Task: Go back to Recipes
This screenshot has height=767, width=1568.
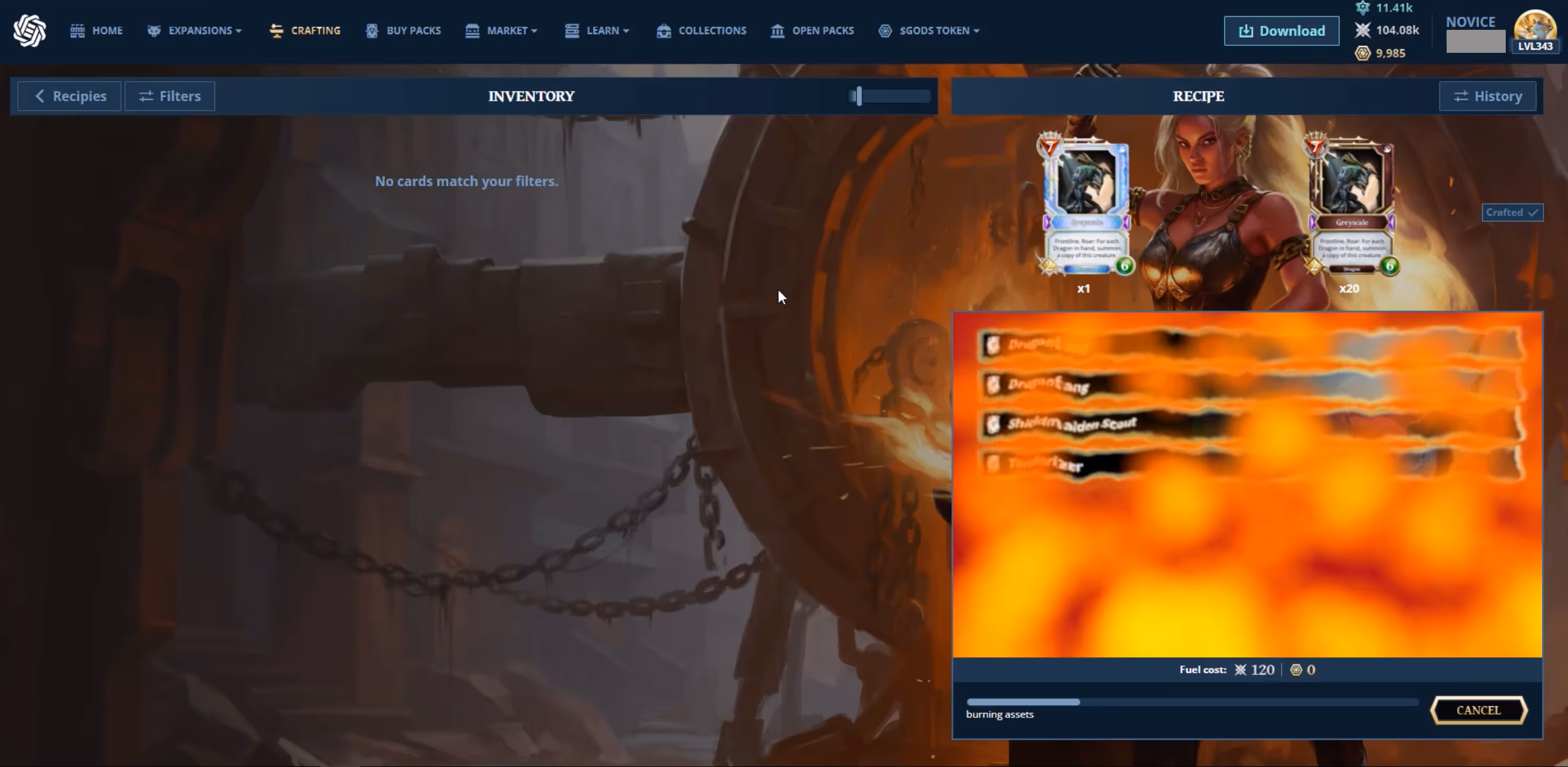Action: (x=70, y=96)
